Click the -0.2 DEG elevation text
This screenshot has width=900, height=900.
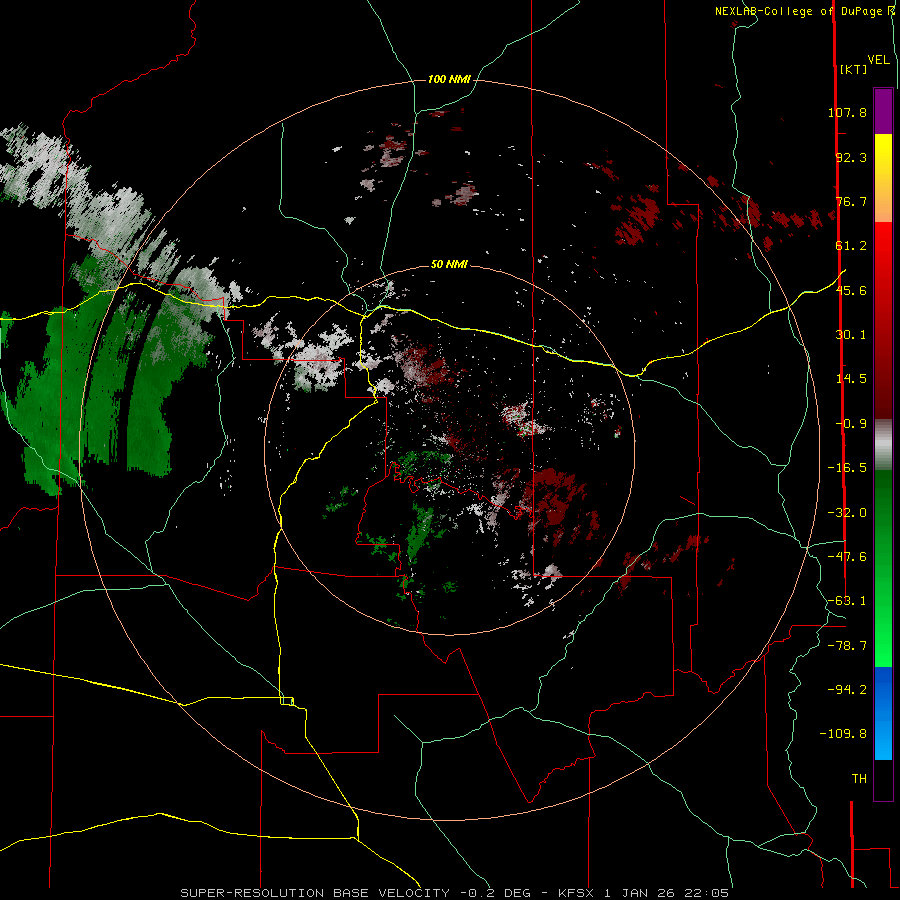tap(495, 893)
